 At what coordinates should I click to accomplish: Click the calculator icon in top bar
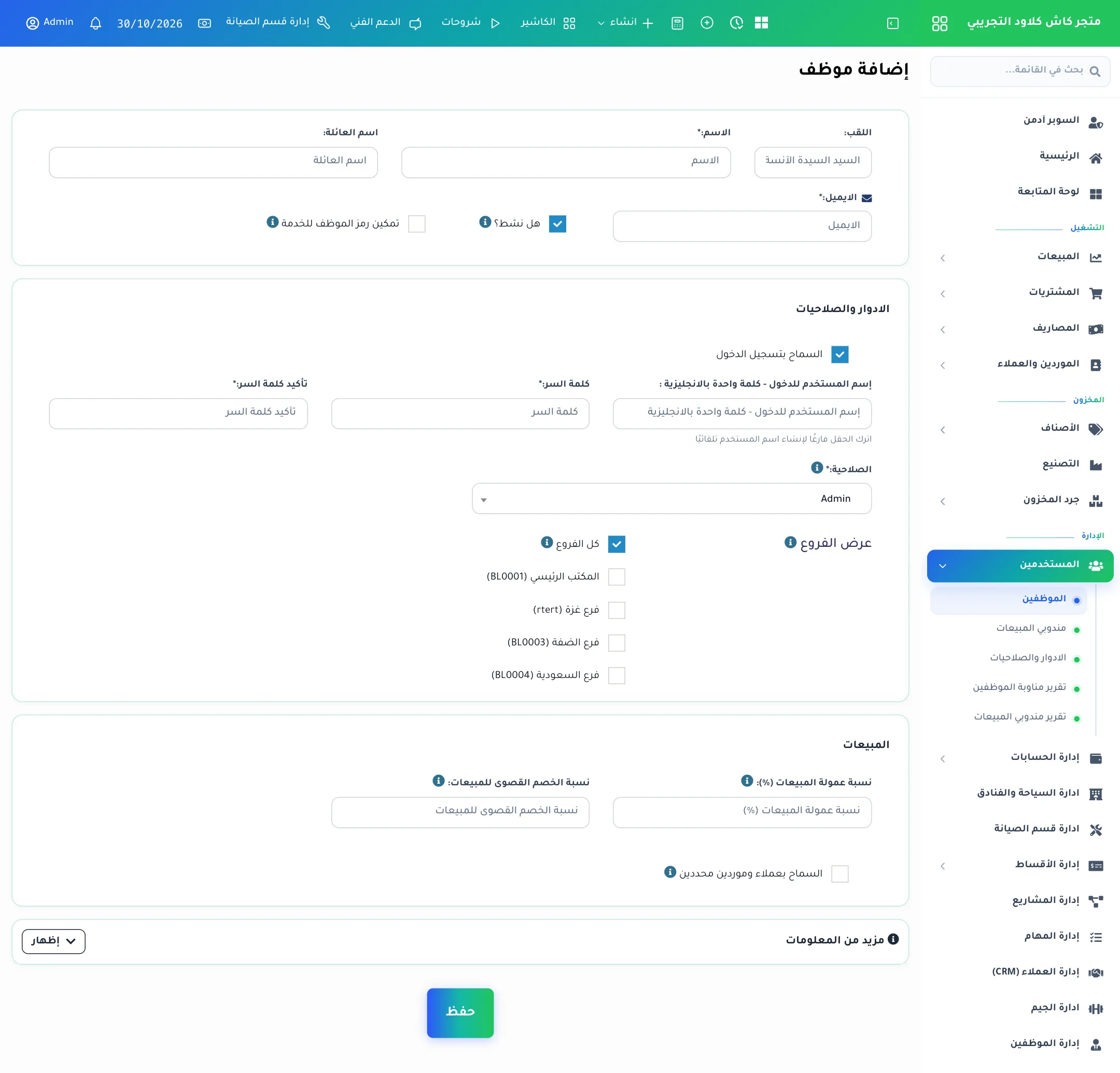click(677, 23)
